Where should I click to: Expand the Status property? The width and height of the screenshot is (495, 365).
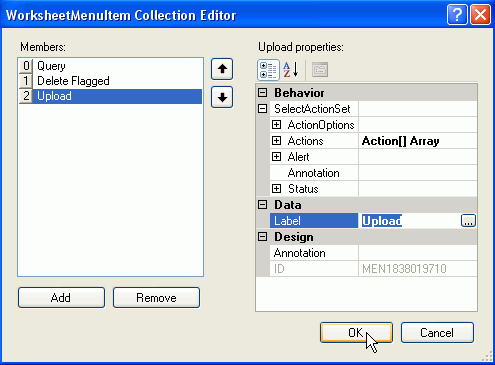(276, 189)
